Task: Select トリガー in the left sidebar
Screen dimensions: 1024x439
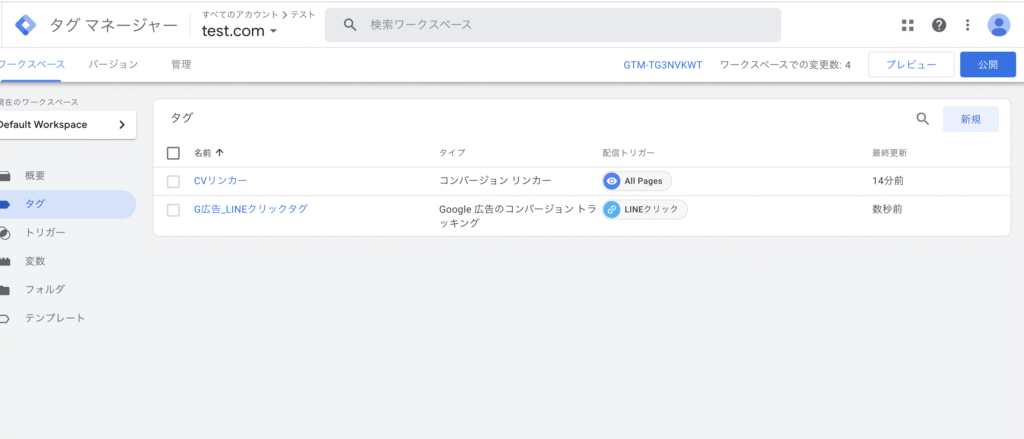Action: click(45, 232)
